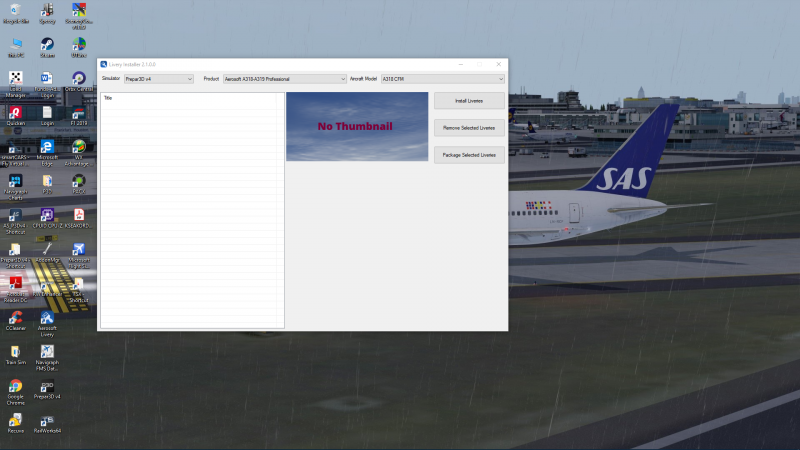Click the No Thumbnail preview image
Viewport: 800px width, 450px height.
tap(357, 127)
